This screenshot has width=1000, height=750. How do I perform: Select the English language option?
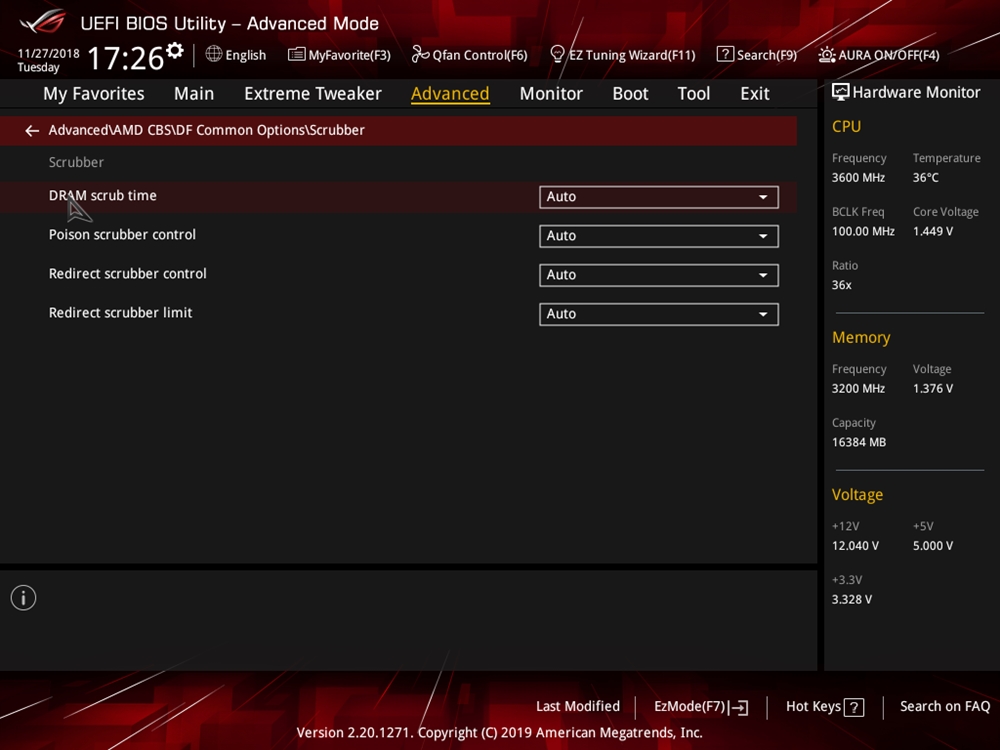pyautogui.click(x=246, y=55)
